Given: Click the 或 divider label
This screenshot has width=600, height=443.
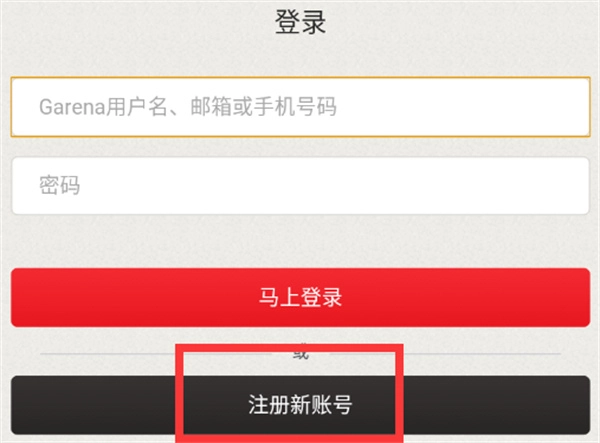Looking at the screenshot, I should (x=301, y=353).
